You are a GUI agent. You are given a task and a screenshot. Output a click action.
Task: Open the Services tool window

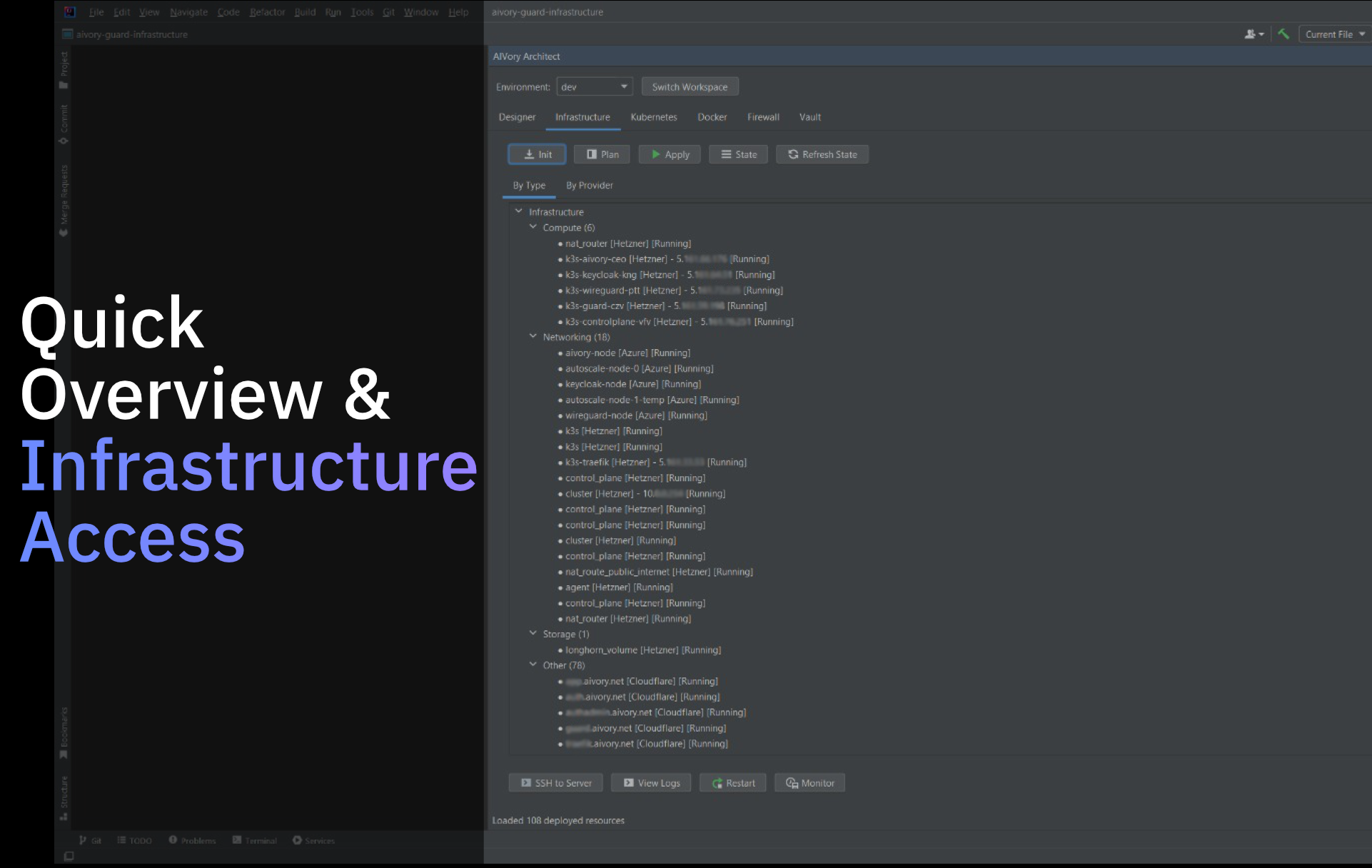point(313,840)
